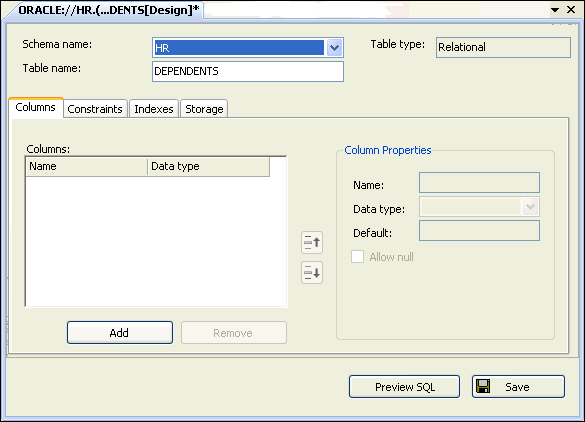Screen dimensions: 585x422
Task: Select the Columns tab
Action: [x=35, y=107]
